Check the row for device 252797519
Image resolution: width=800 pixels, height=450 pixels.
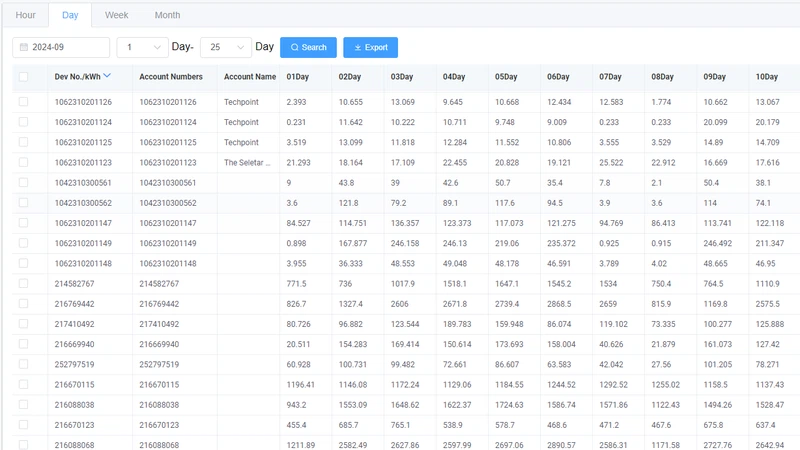[x=23, y=364]
